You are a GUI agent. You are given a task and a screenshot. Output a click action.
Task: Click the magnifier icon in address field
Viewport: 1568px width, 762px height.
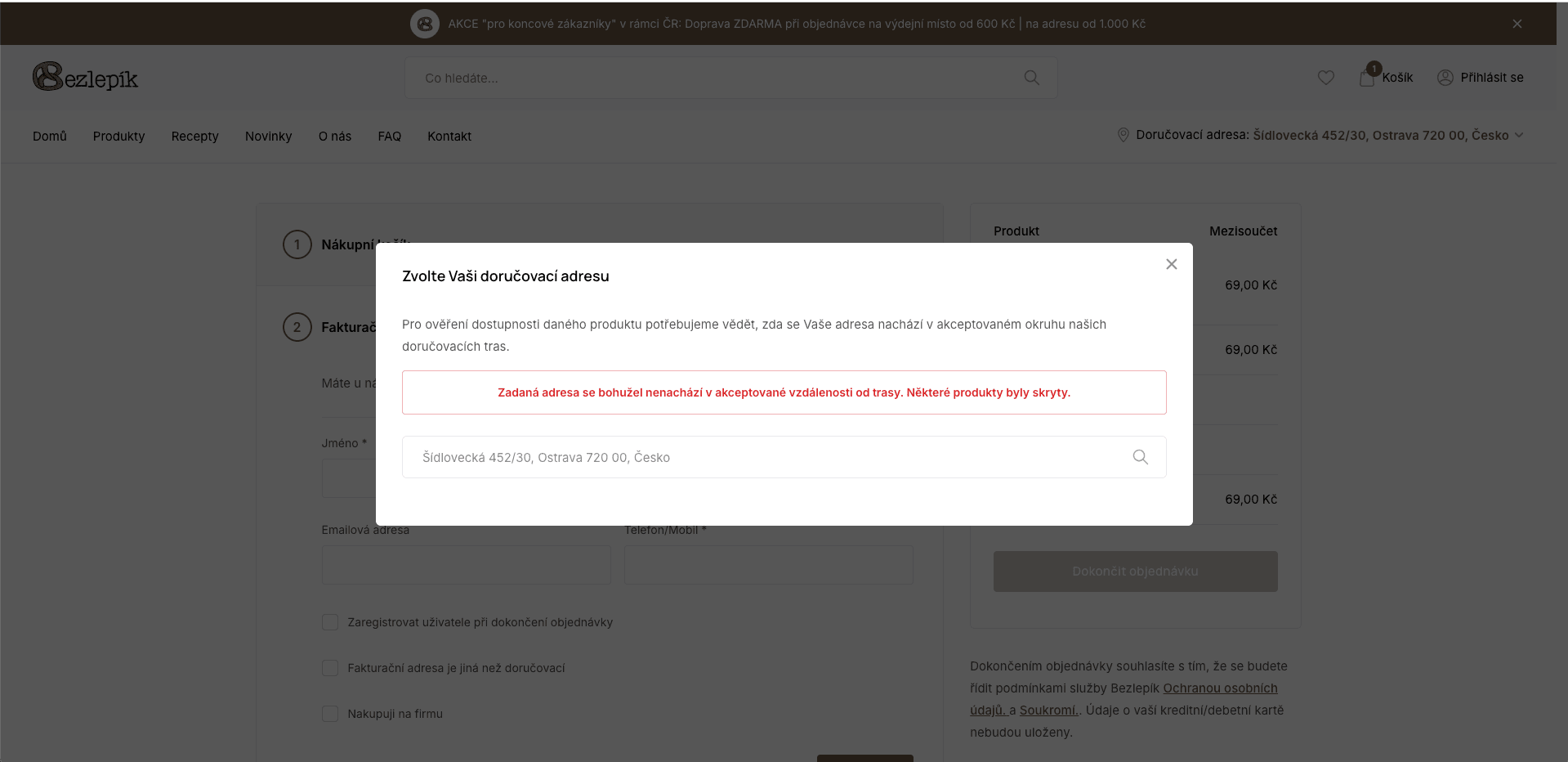tap(1140, 457)
